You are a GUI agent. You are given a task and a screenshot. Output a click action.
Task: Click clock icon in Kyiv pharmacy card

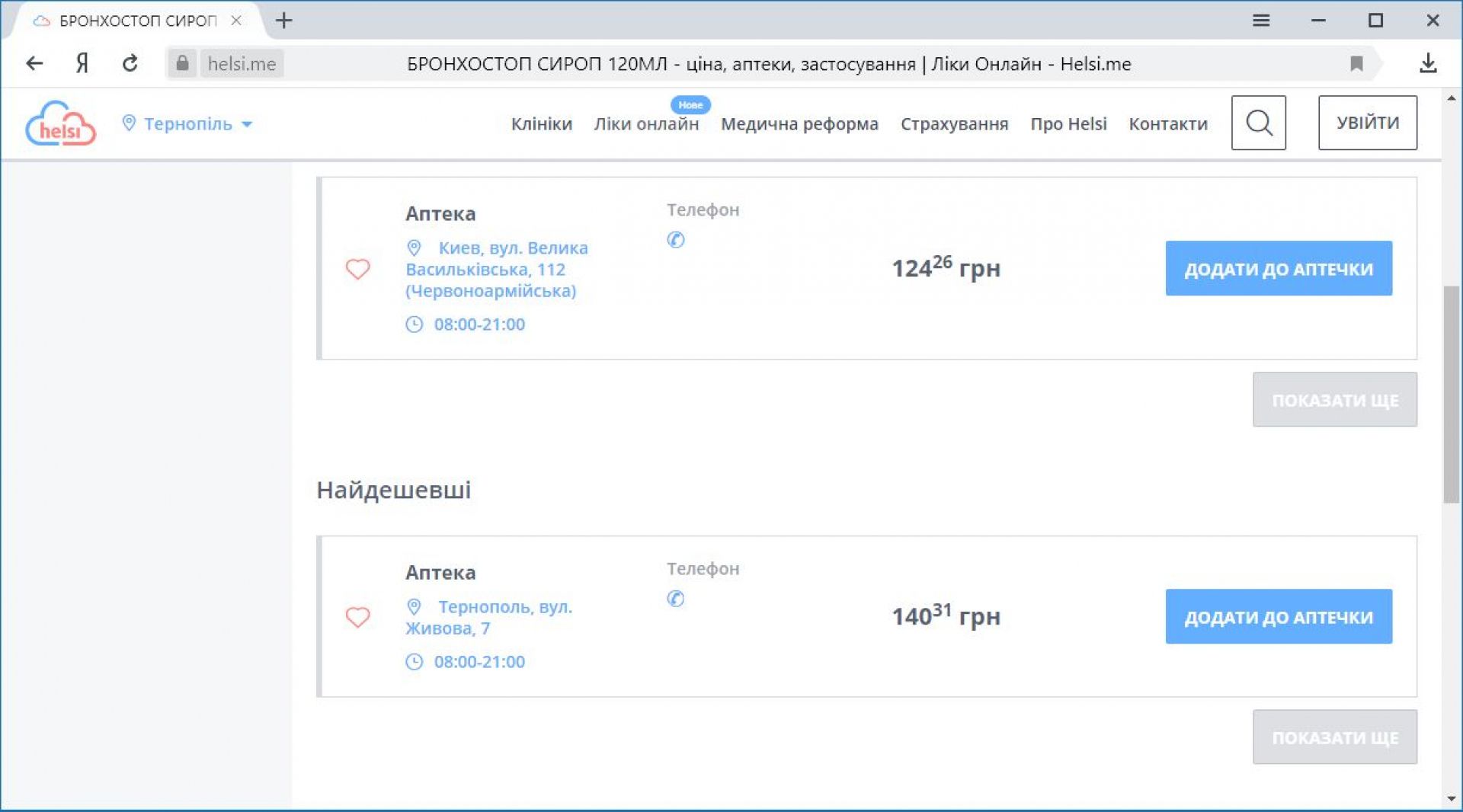pos(414,324)
